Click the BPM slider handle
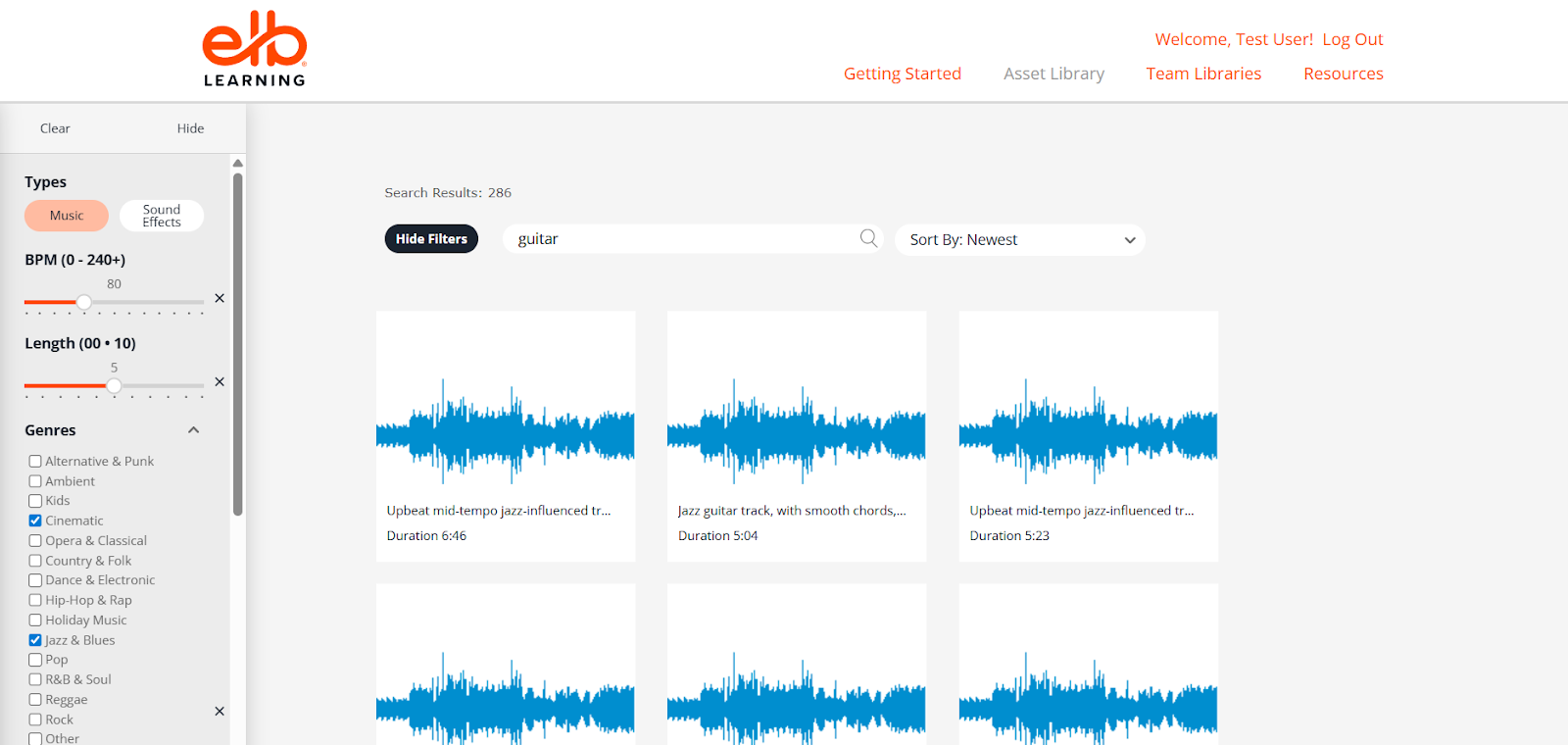1568x745 pixels. [84, 302]
